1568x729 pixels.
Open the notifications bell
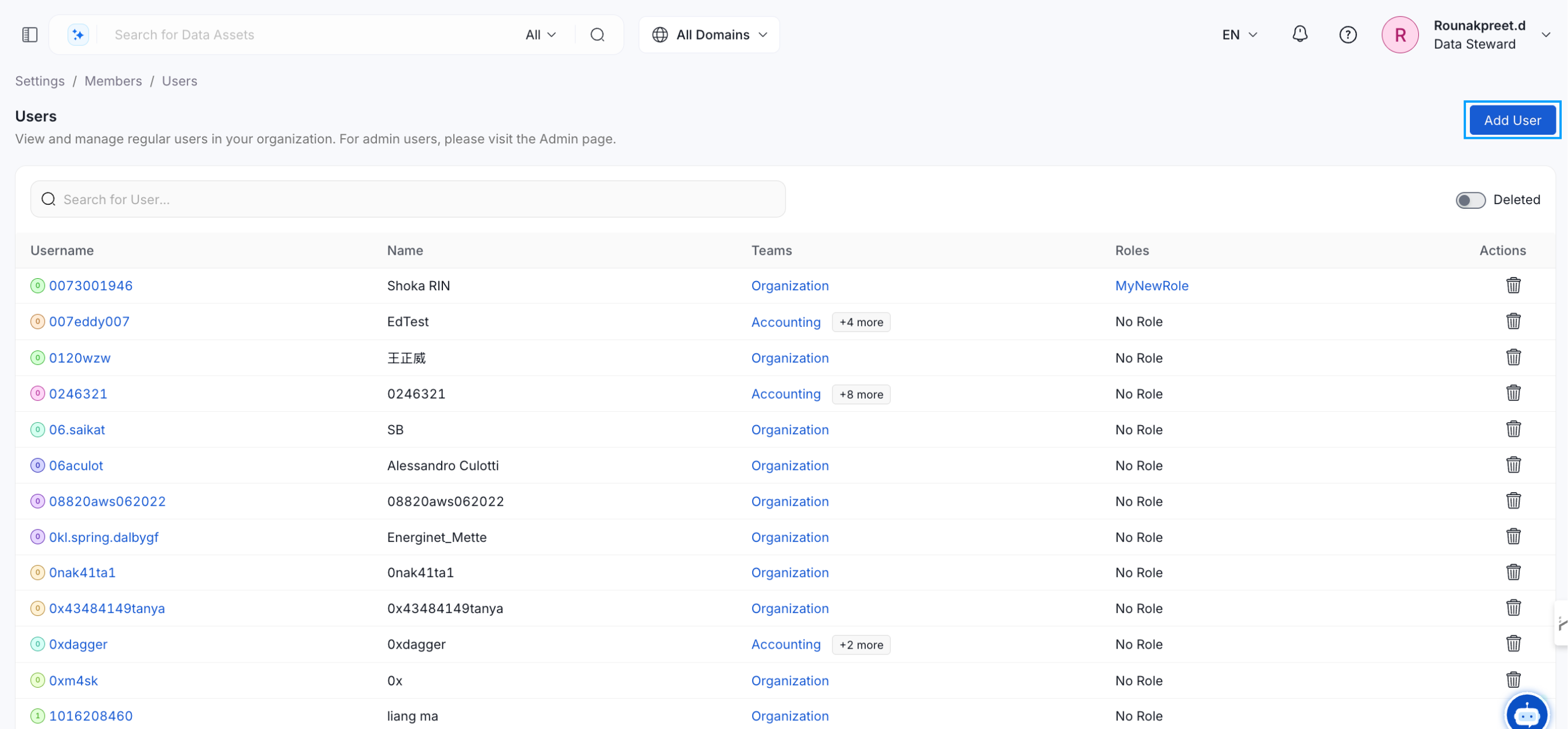coord(1299,34)
